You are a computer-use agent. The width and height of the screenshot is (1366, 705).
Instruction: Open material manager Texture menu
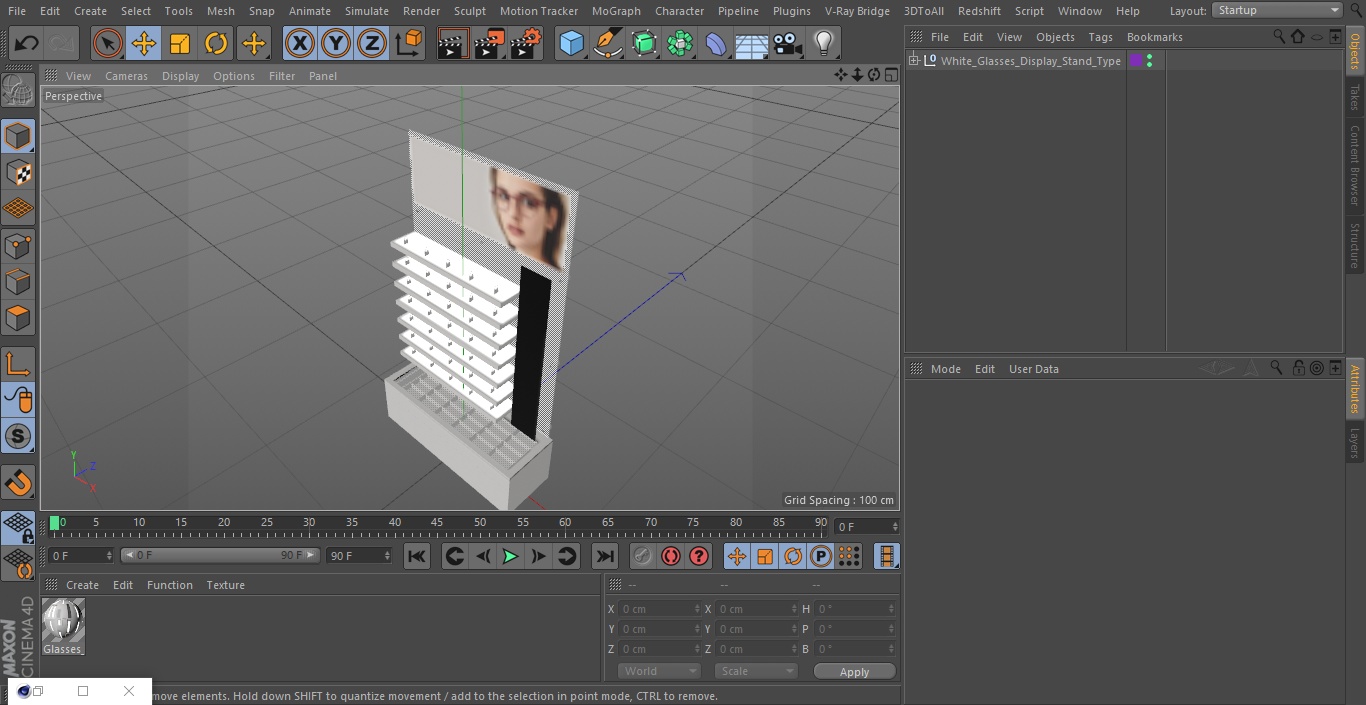tap(225, 585)
